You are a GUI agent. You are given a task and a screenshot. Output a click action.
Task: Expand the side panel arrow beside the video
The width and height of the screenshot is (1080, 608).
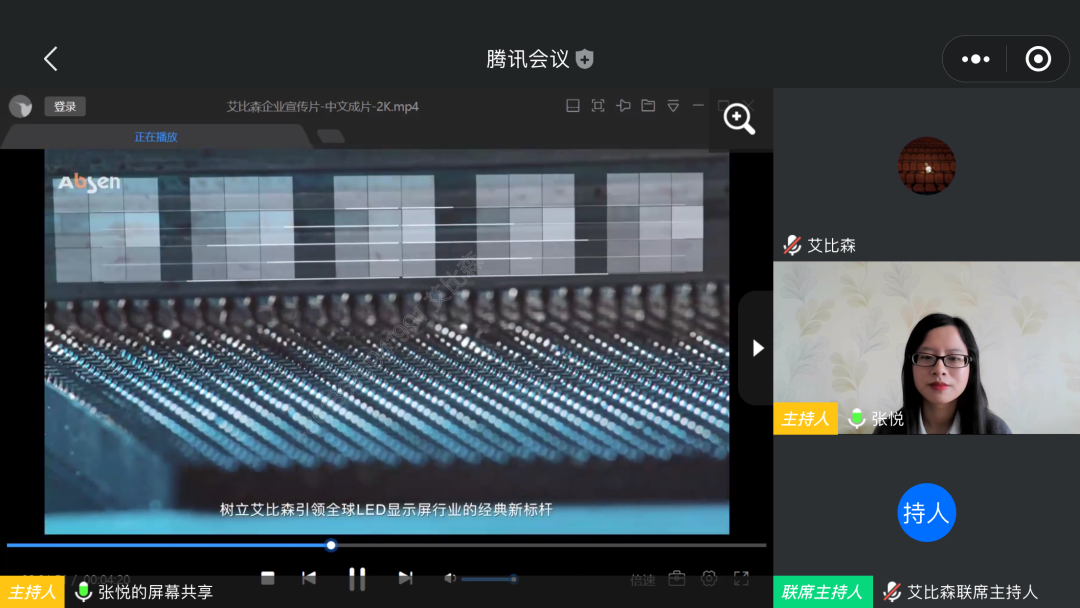coord(757,348)
